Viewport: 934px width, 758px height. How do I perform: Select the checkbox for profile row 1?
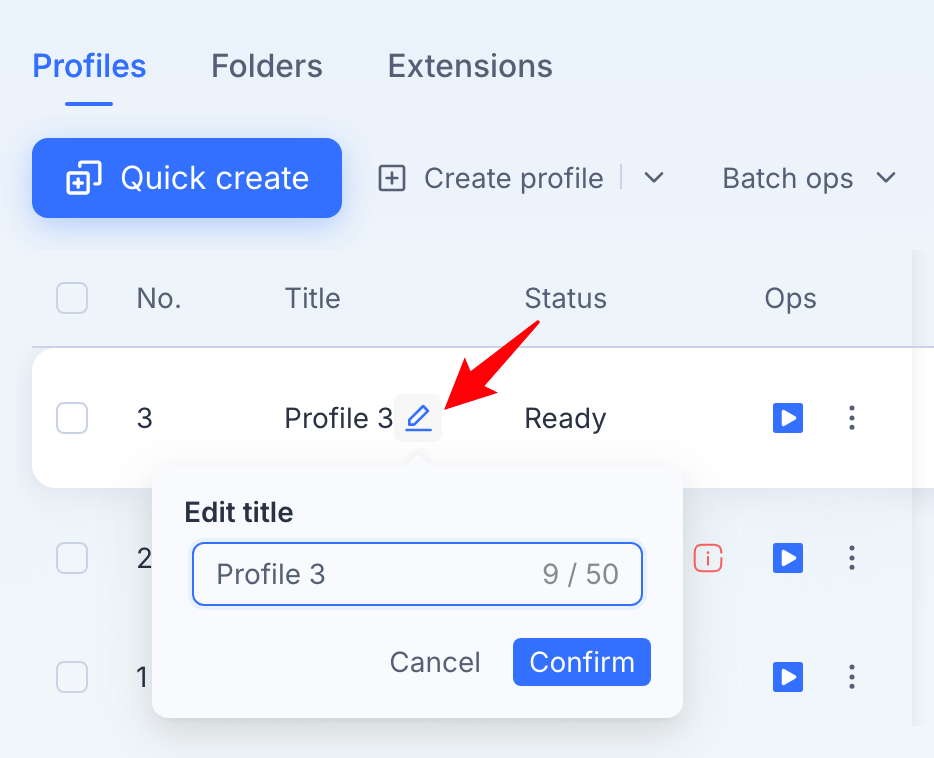coord(72,677)
